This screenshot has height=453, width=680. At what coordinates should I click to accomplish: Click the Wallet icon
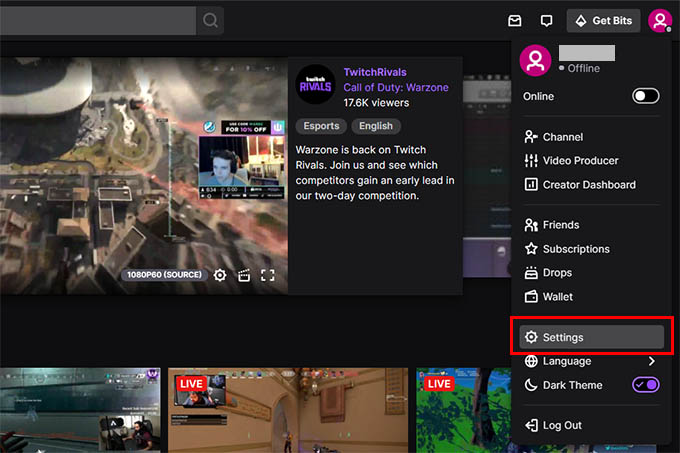[x=531, y=297]
